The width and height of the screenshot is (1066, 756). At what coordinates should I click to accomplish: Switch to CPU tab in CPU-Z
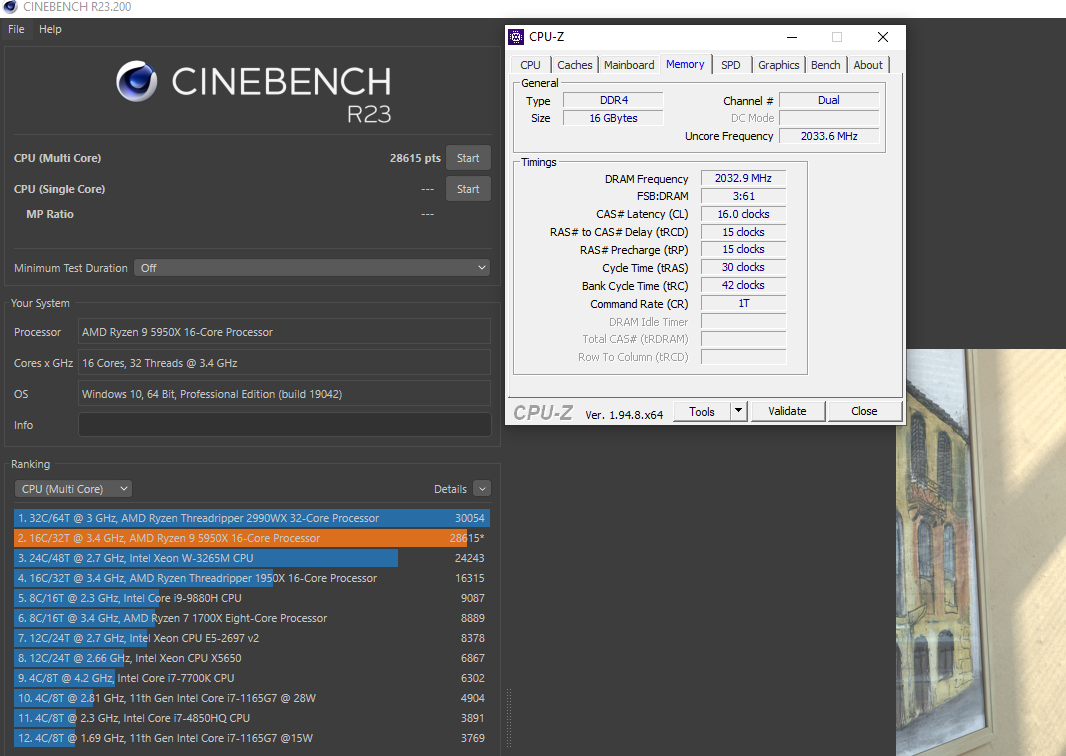(530, 65)
